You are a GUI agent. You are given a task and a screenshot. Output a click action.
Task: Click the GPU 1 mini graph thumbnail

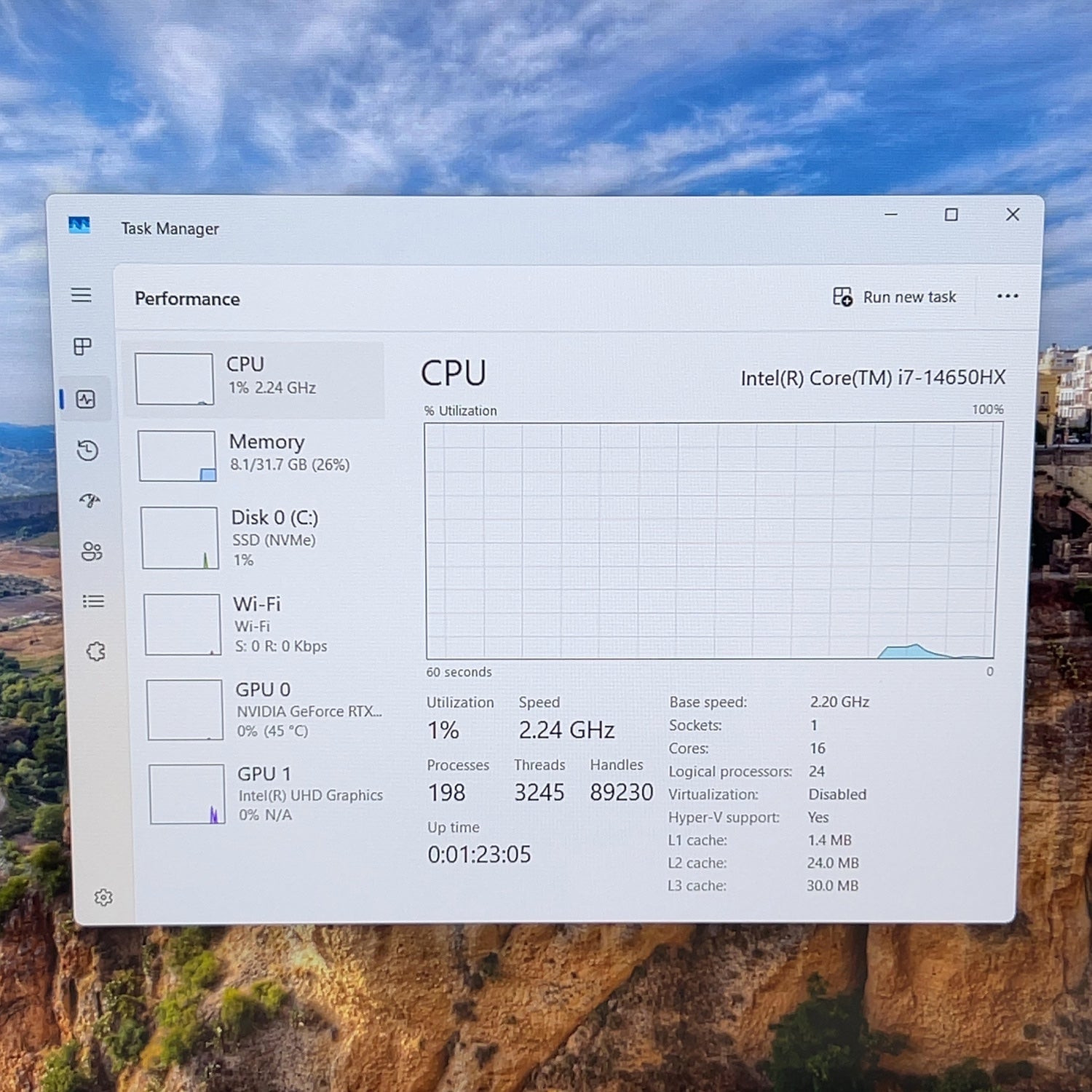click(x=187, y=794)
